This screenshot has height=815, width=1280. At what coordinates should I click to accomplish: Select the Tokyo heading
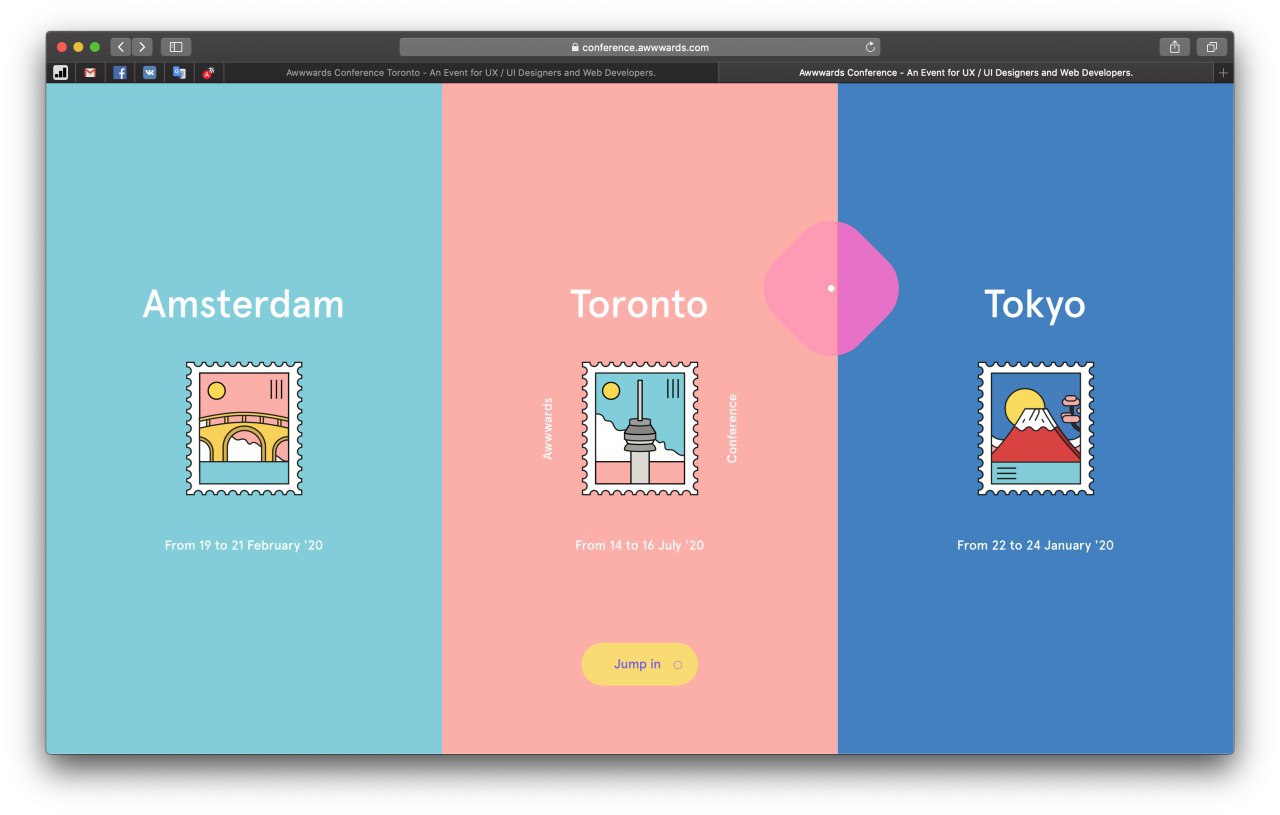click(1035, 305)
